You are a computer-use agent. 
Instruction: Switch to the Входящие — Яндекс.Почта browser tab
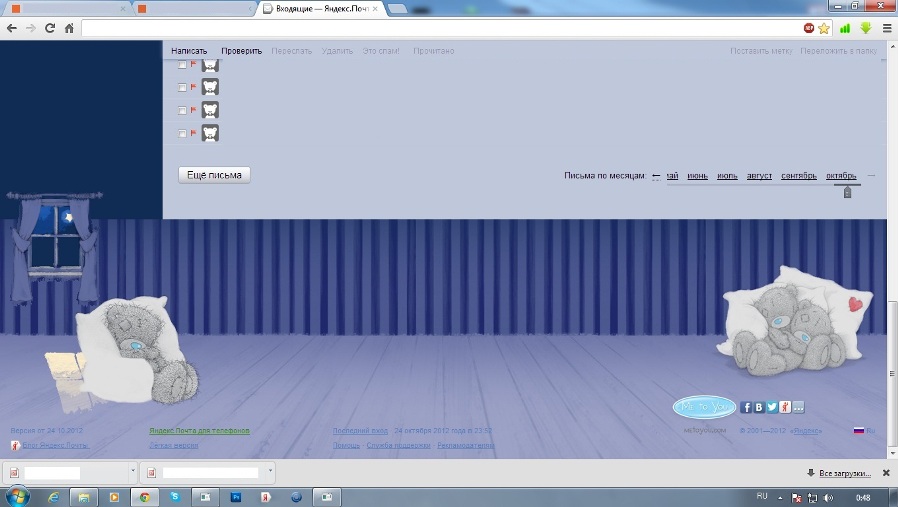tap(321, 9)
